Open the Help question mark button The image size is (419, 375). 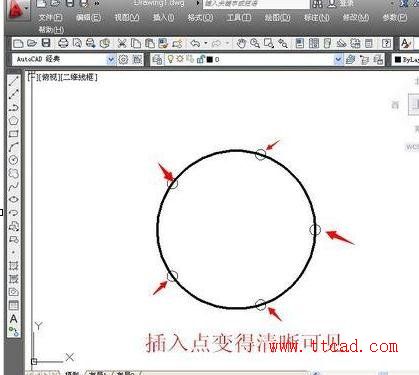coord(386,43)
